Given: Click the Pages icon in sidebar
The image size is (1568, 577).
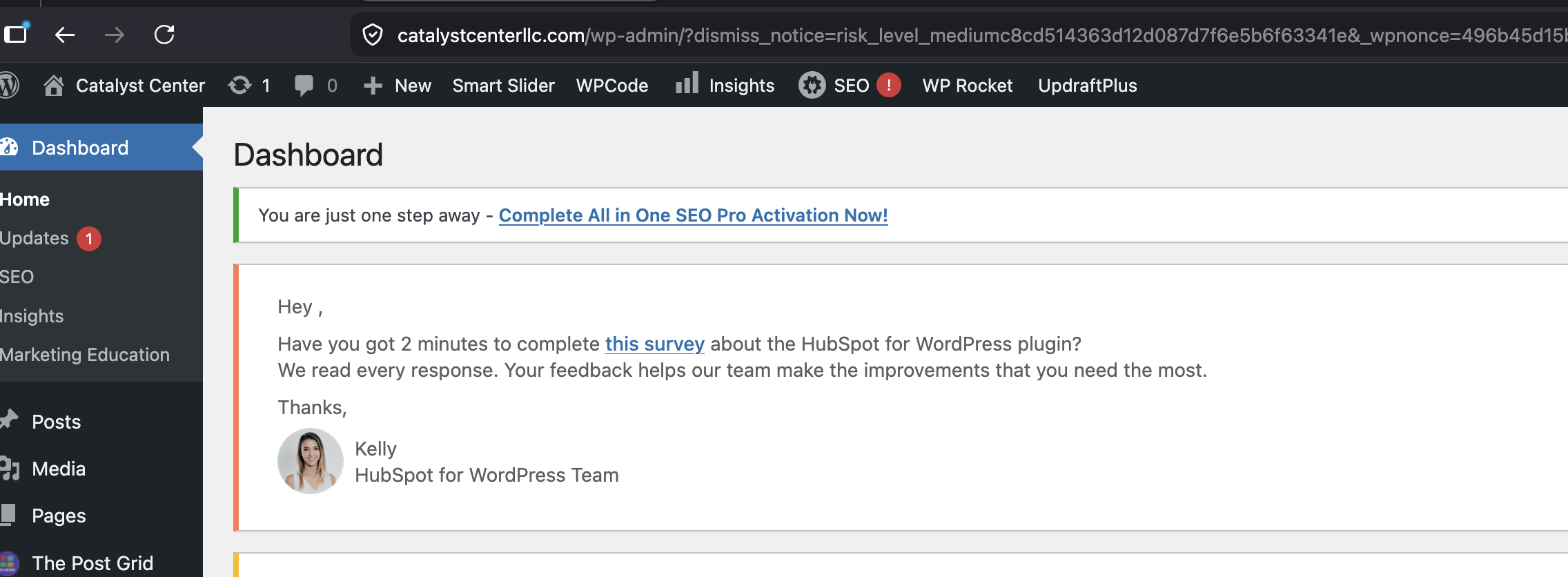Looking at the screenshot, I should 8,515.
